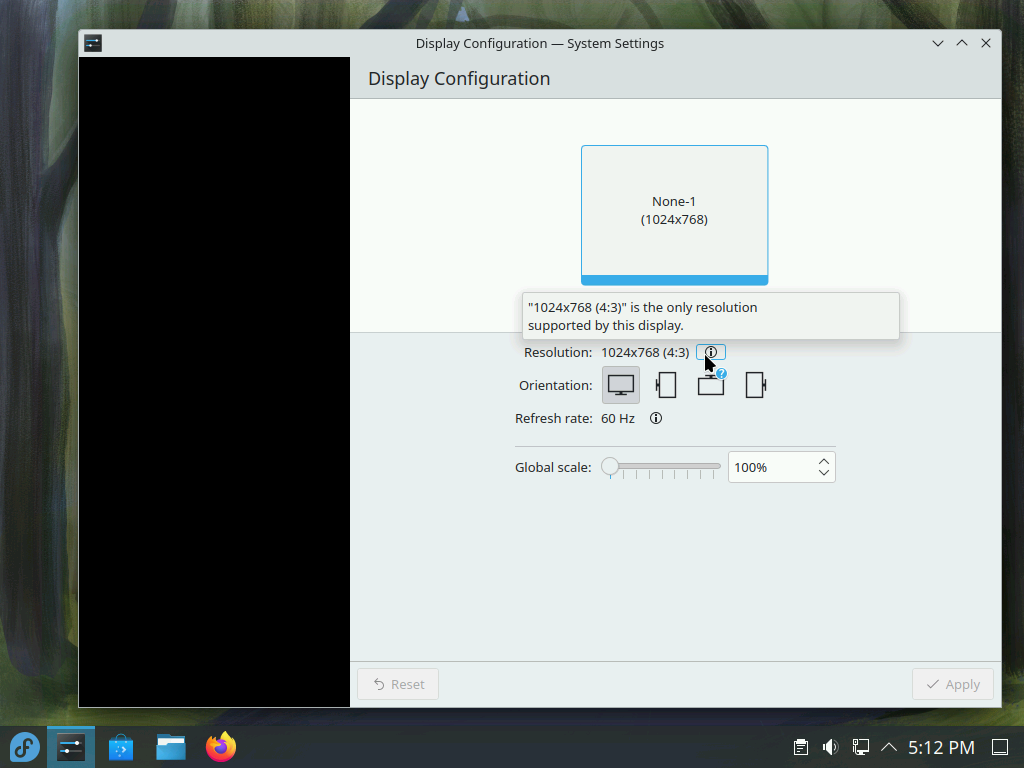Open the clipboard tray icon
Viewport: 1024px width, 768px height.
(801, 747)
